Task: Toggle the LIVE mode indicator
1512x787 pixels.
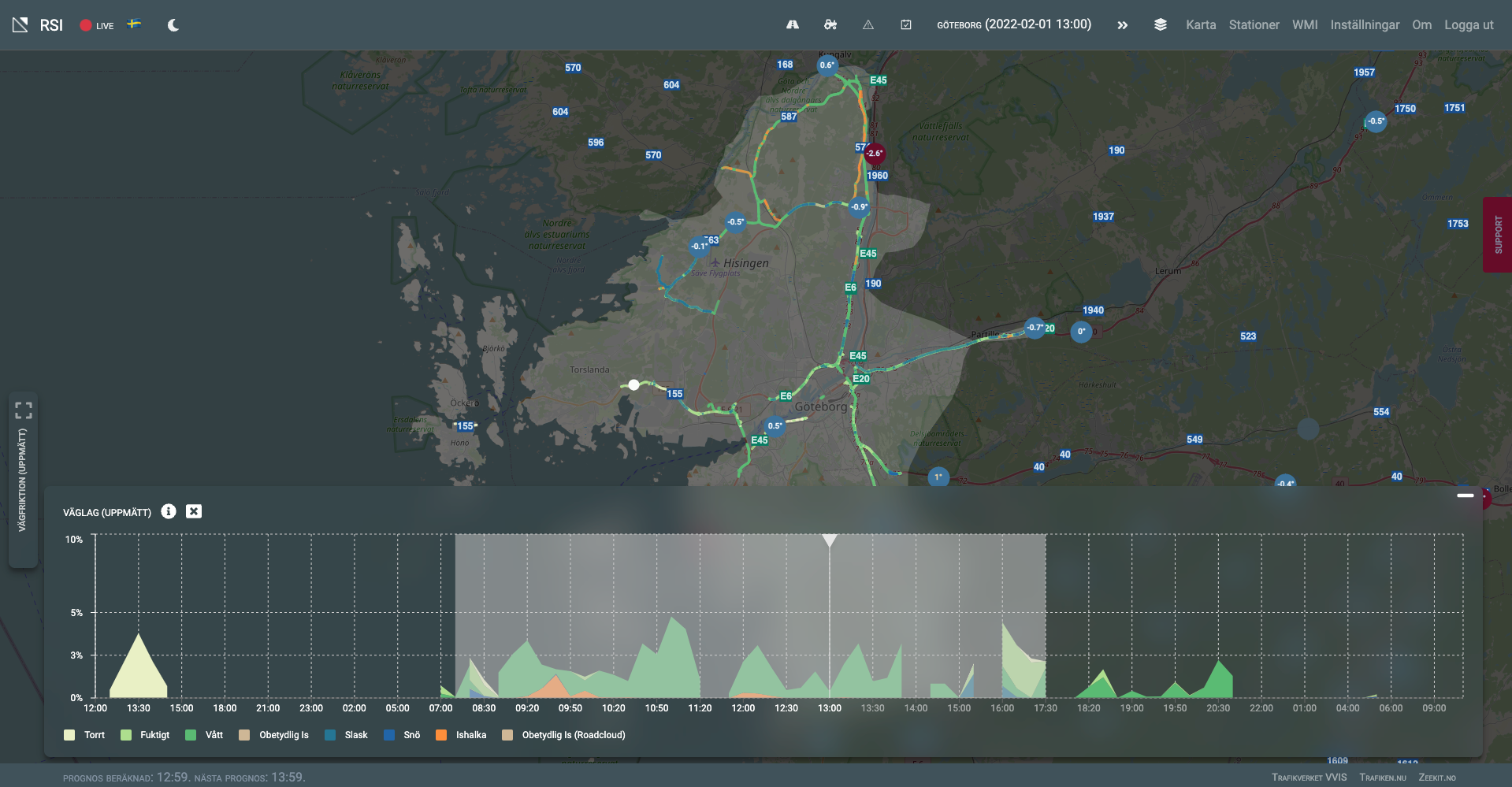Action: [96, 25]
